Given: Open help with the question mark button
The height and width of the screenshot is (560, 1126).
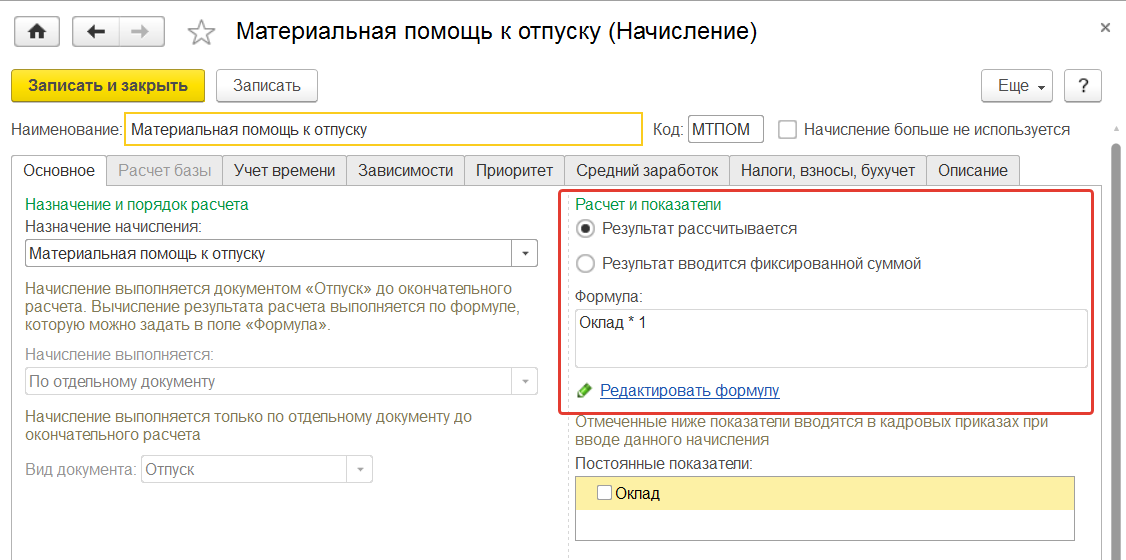Looking at the screenshot, I should point(1082,86).
